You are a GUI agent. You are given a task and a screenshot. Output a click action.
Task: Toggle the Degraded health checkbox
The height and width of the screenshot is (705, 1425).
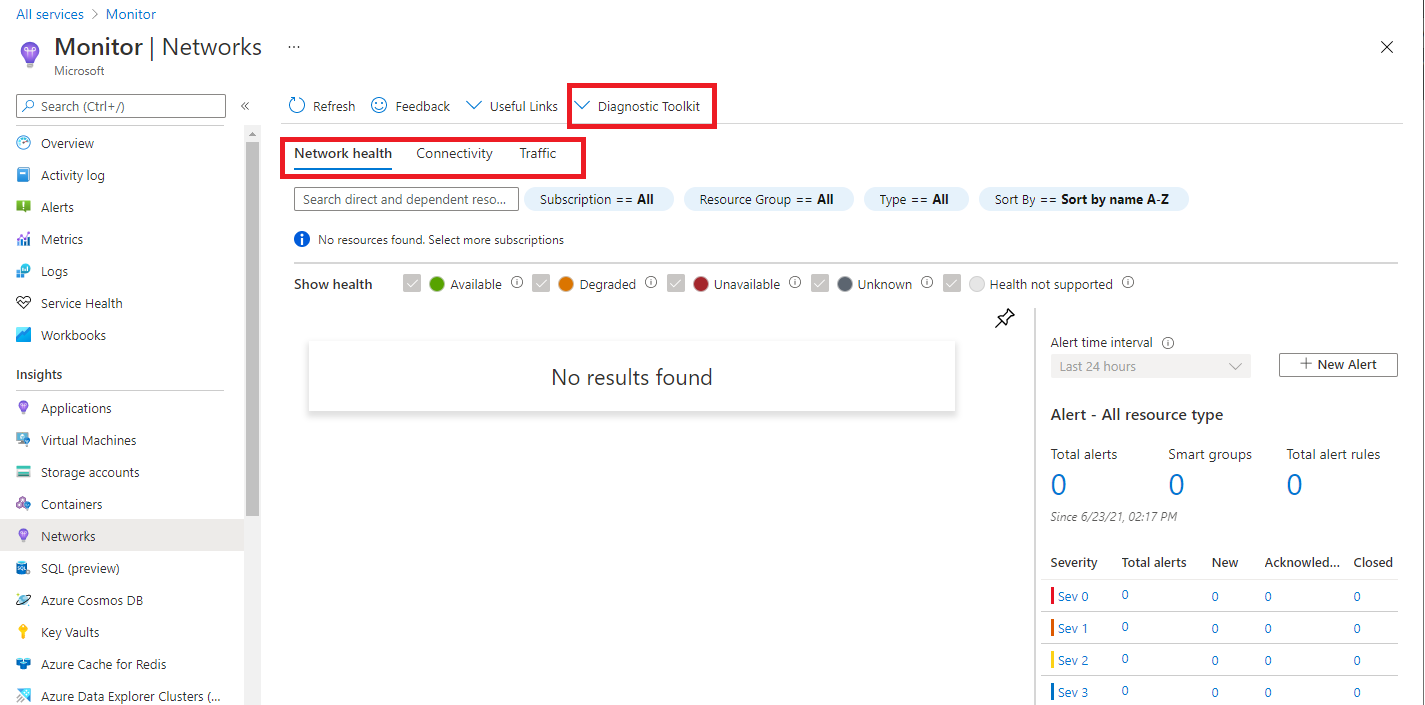point(541,284)
